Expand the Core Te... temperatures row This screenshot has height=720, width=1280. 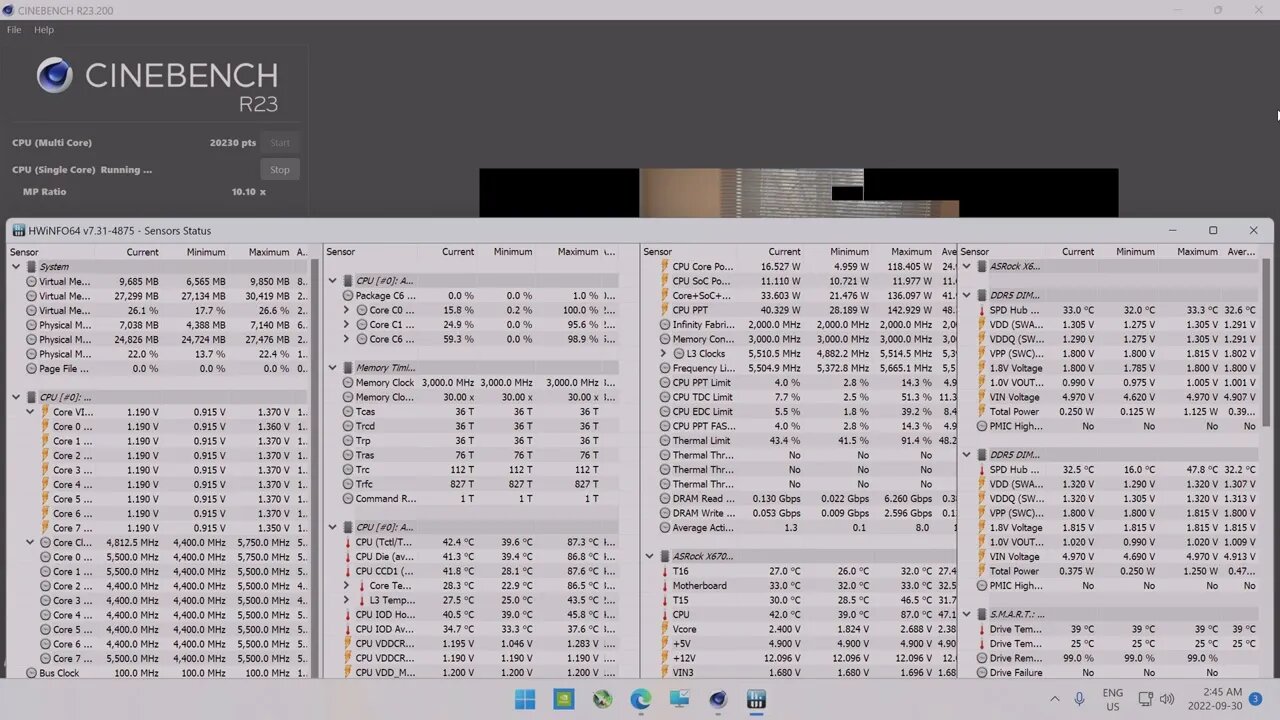point(347,586)
